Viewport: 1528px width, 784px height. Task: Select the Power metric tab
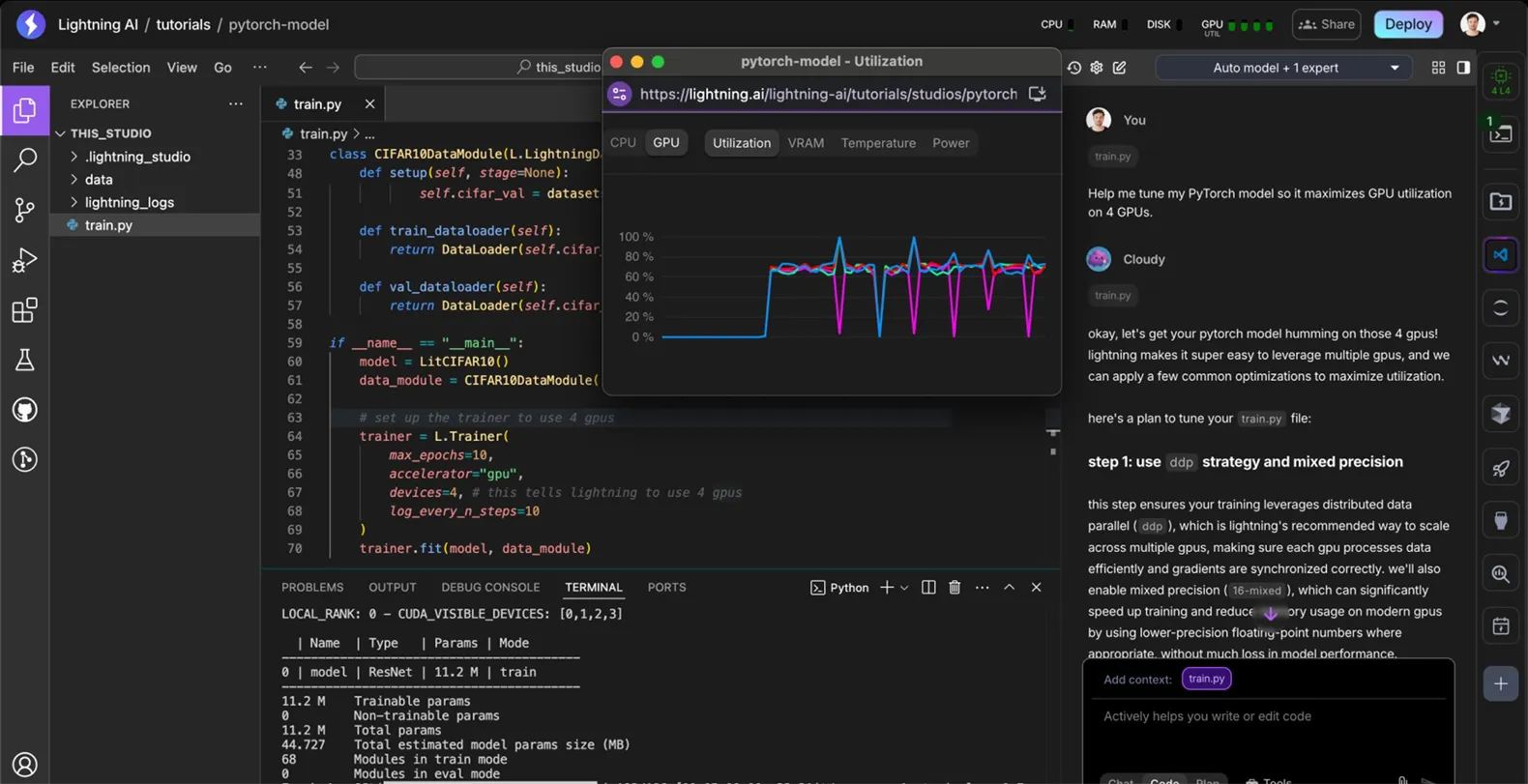(x=951, y=143)
